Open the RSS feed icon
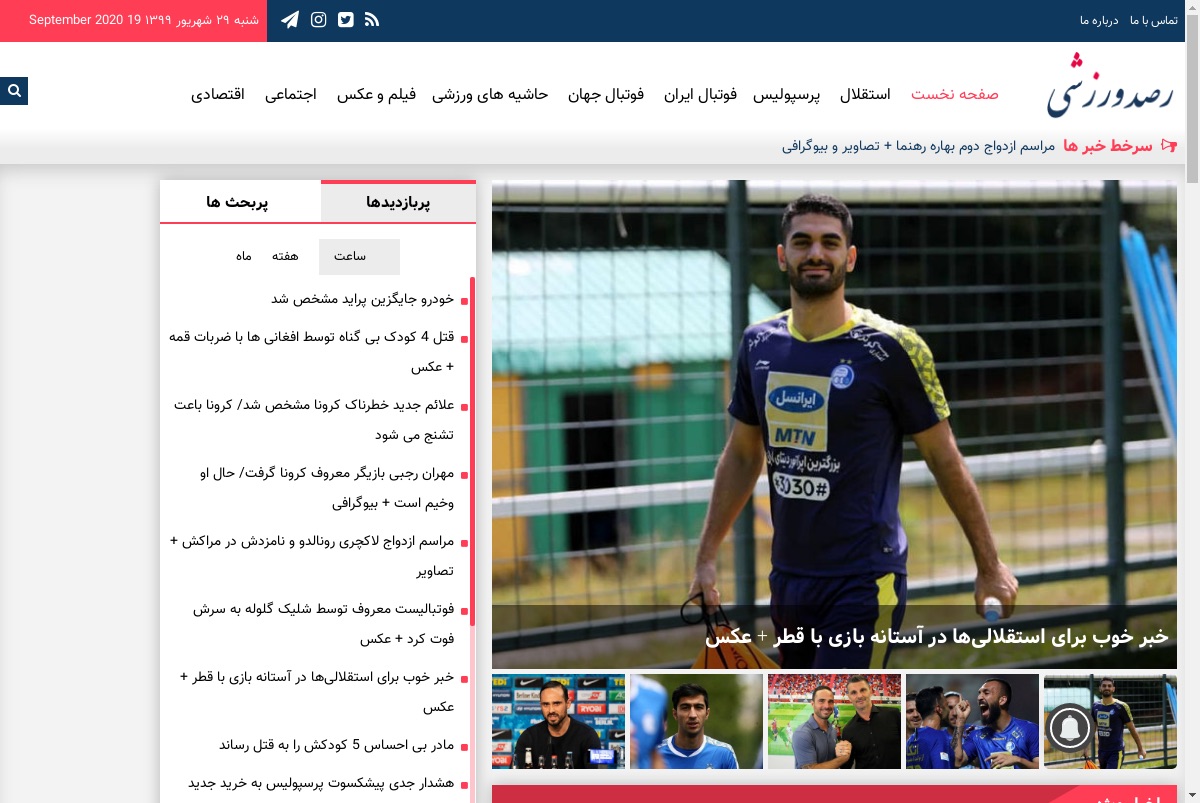Image resolution: width=1200 pixels, height=803 pixels. click(x=372, y=20)
